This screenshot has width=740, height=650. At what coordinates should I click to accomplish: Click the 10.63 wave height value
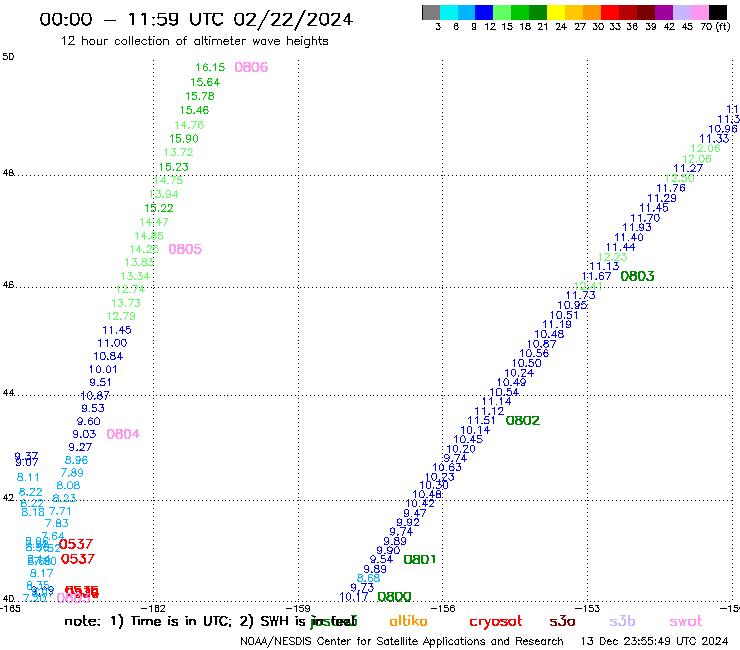coord(447,468)
